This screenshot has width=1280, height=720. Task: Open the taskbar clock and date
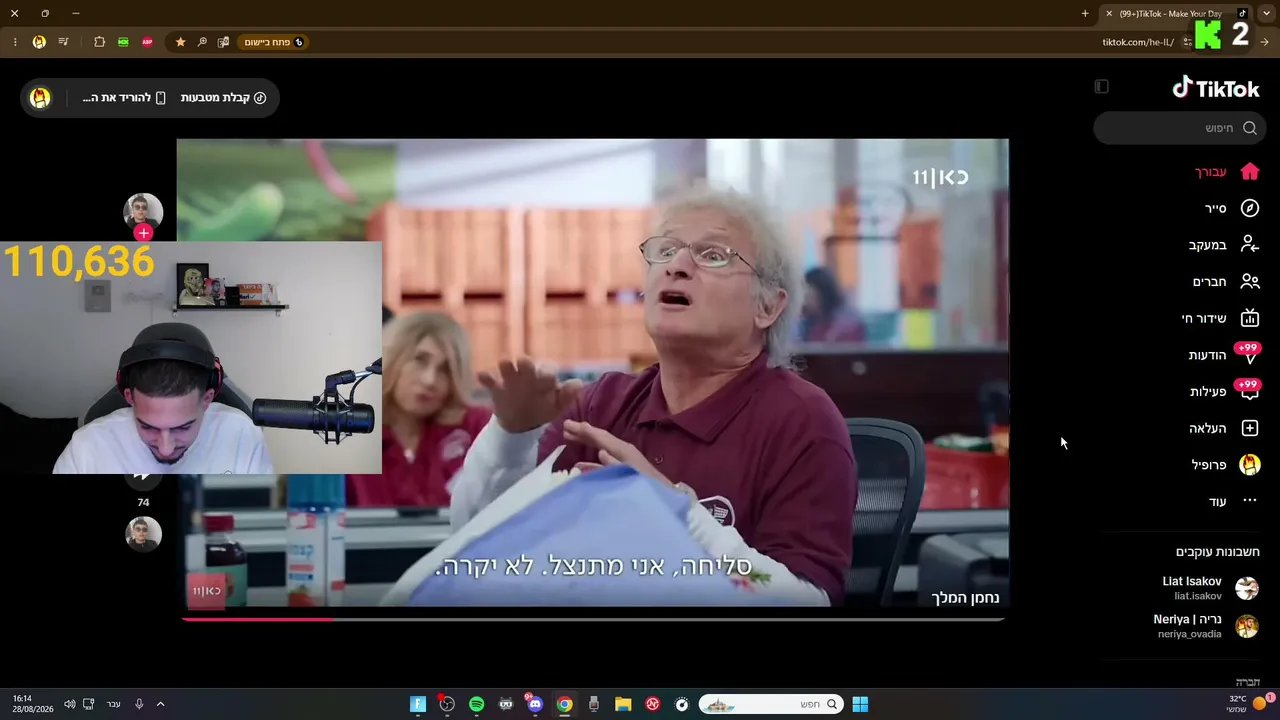pos(33,704)
